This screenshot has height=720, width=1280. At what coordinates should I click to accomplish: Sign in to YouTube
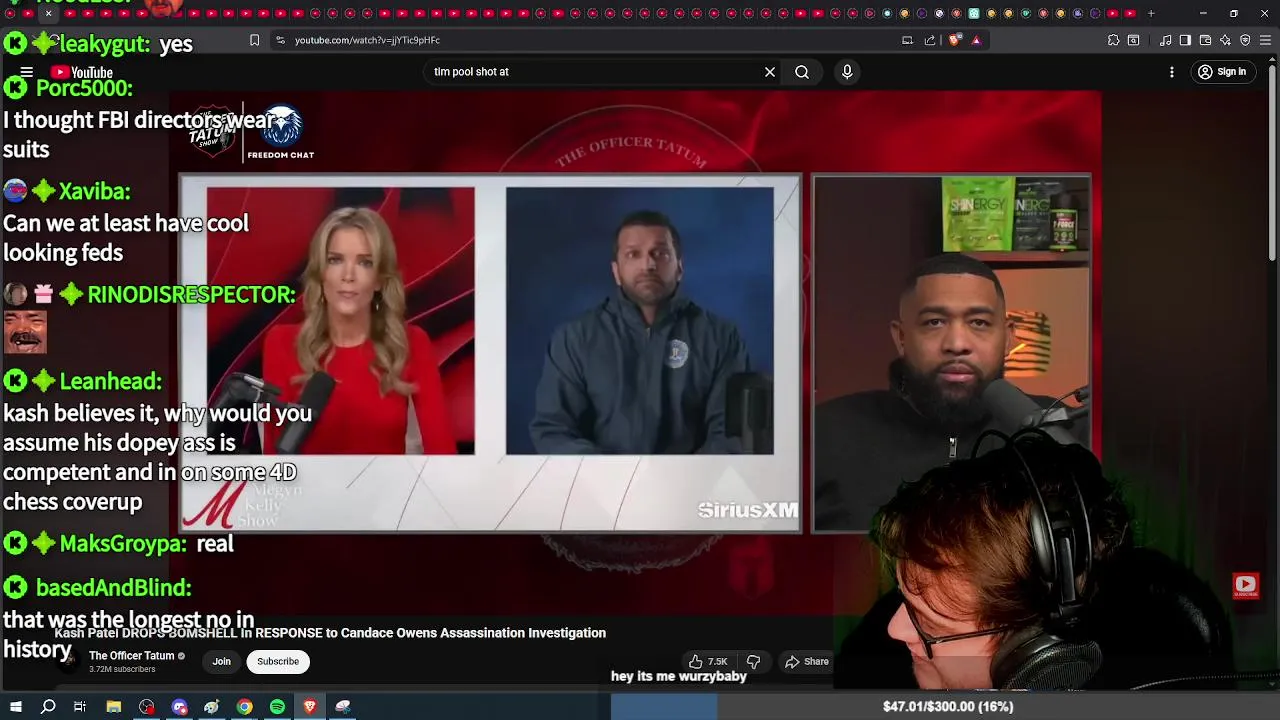pyautogui.click(x=1222, y=72)
